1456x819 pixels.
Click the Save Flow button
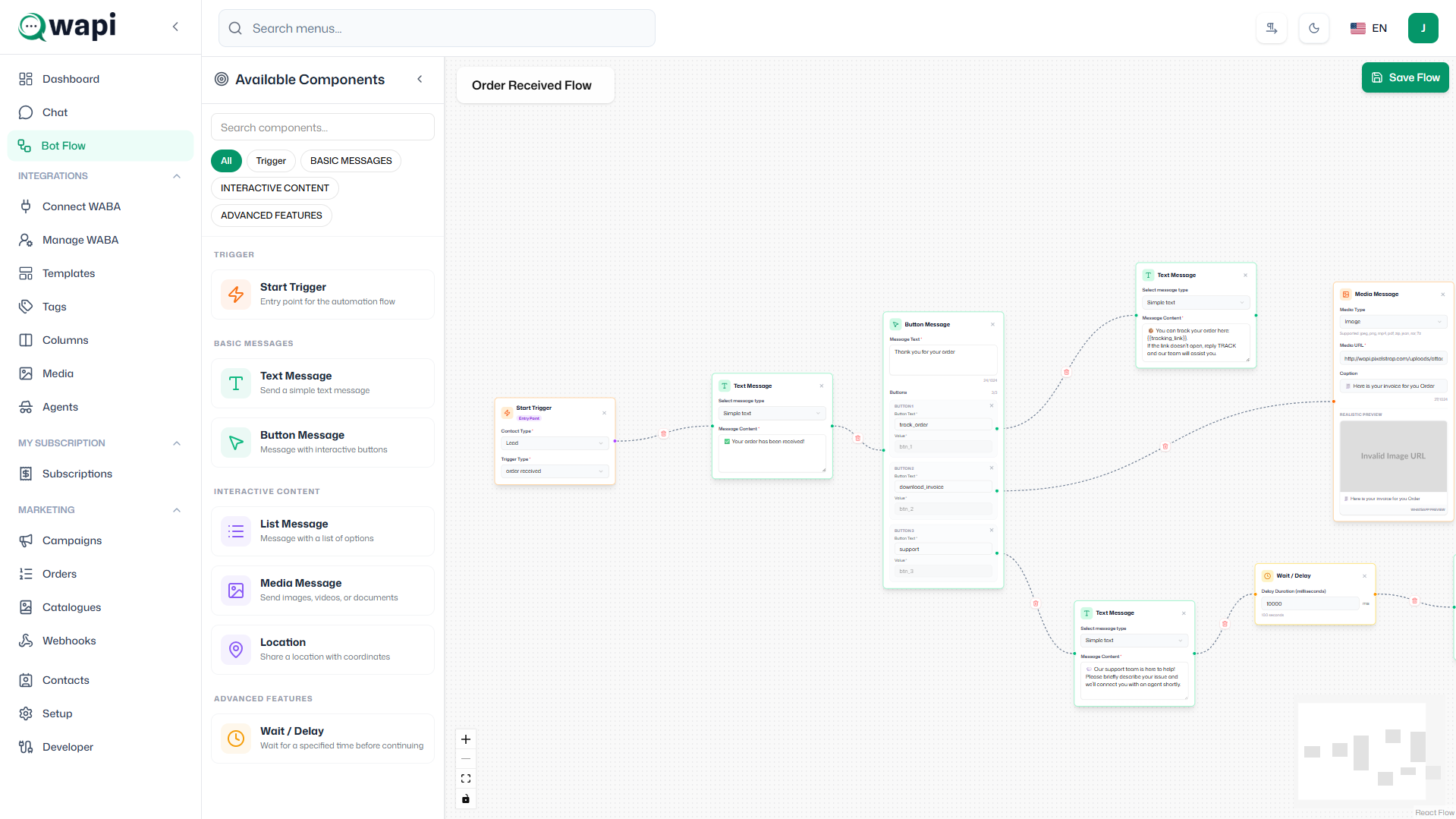[1405, 77]
